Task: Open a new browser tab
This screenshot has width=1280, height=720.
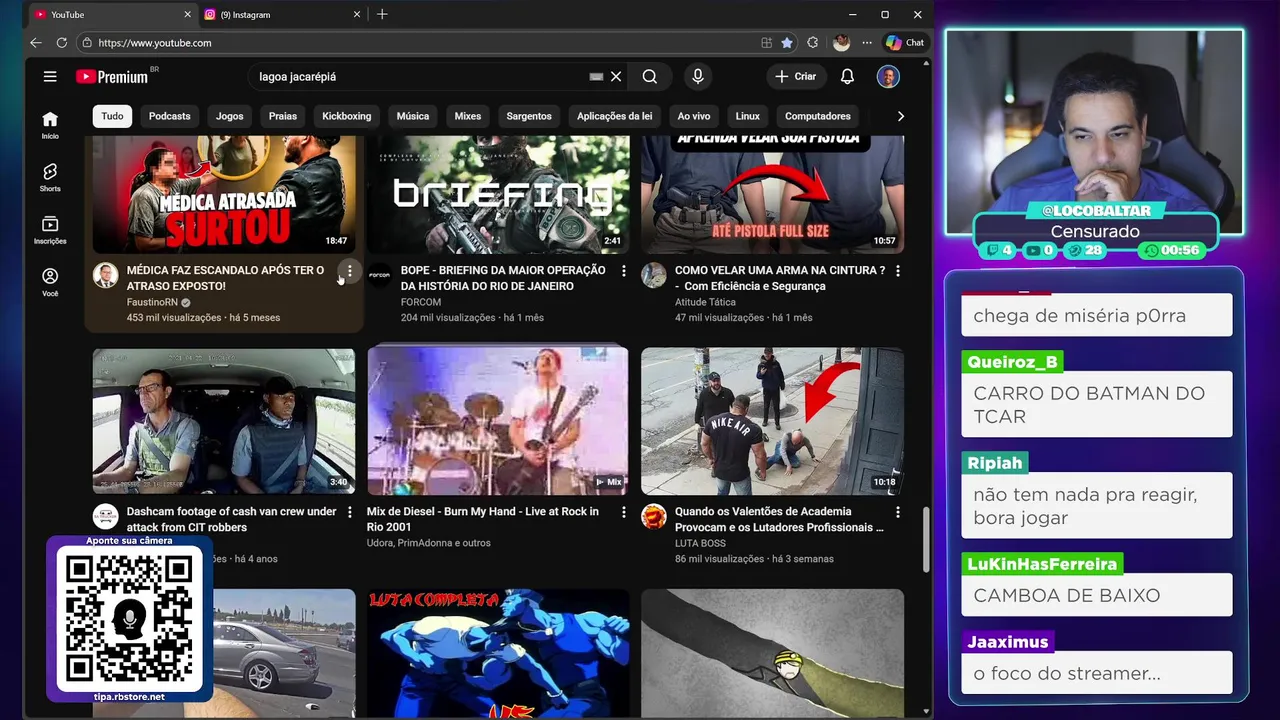Action: [382, 14]
